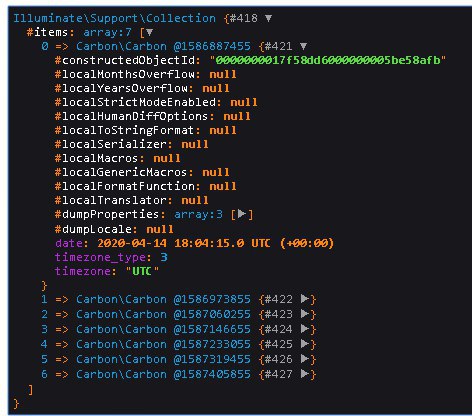Expand Carbon object #422 arrow

(305, 299)
